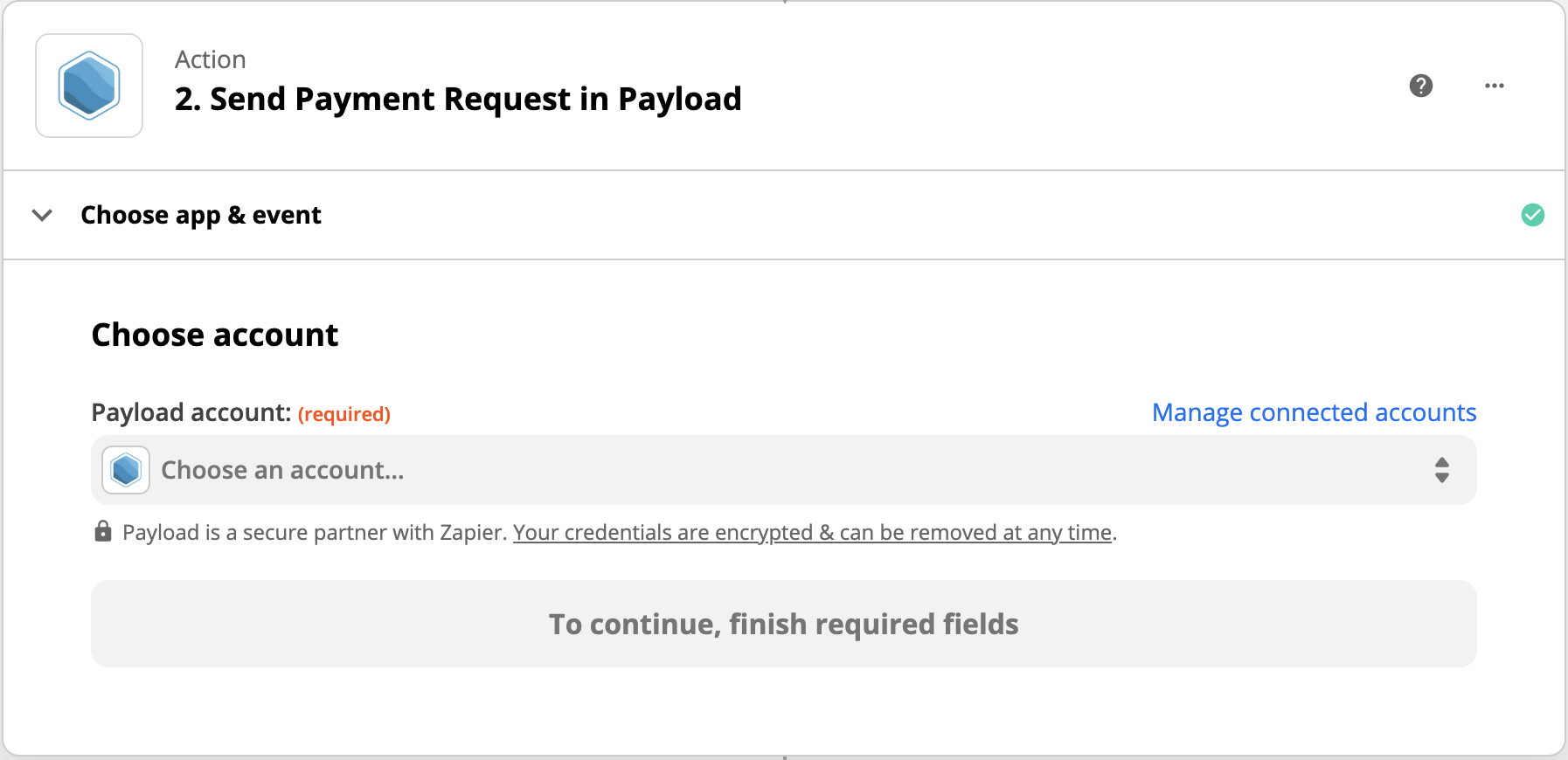Click the Payload account required label

click(241, 412)
